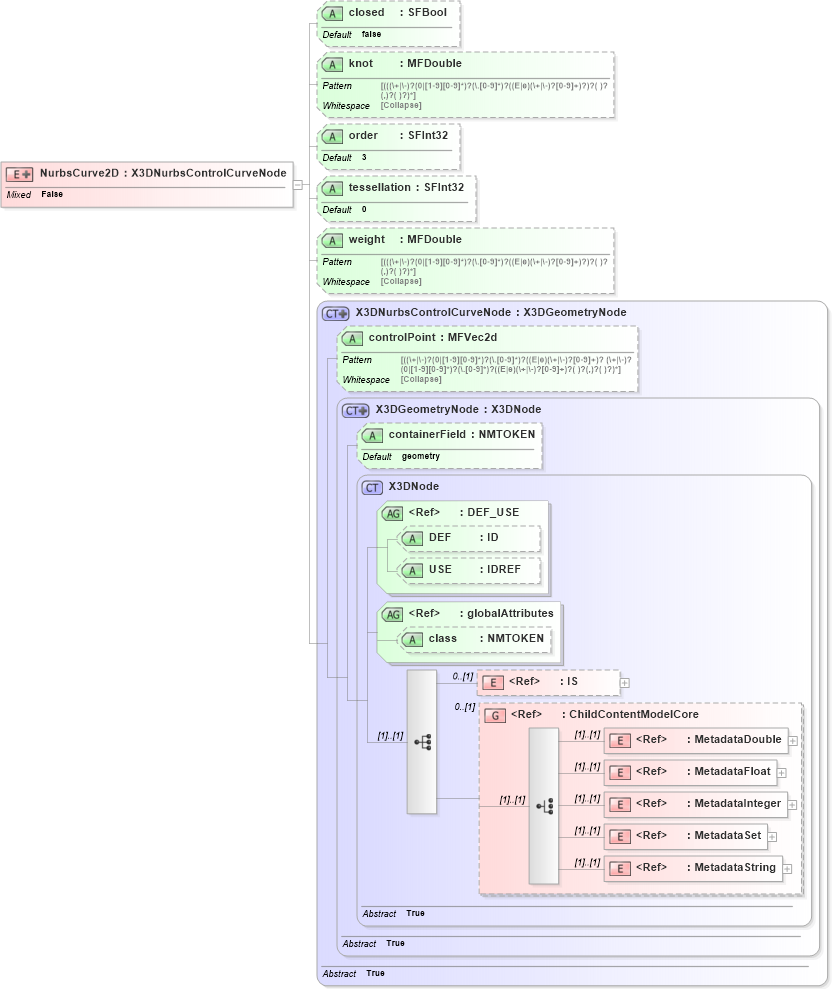Click AG icon of globalAttributes group
Viewport: 832px width, 989px height.
coord(393,614)
